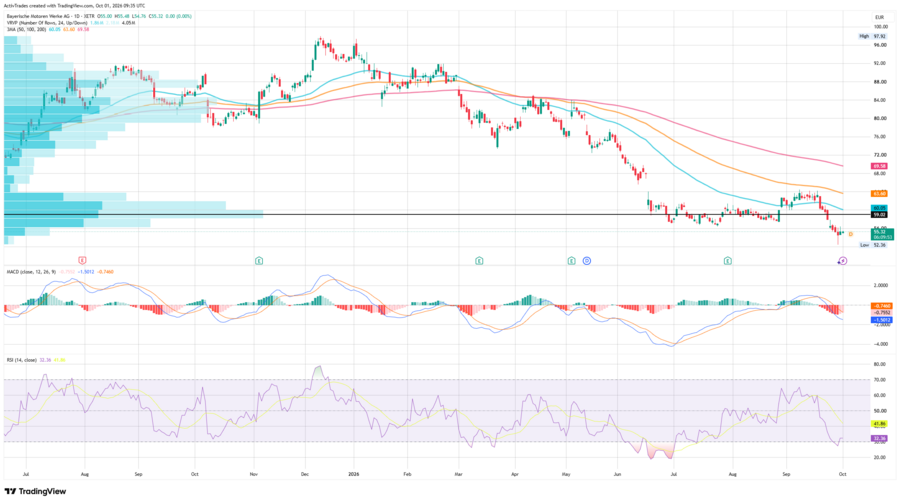The width and height of the screenshot is (900, 503).
Task: Click the TradingView logo
Action: (x=35, y=492)
